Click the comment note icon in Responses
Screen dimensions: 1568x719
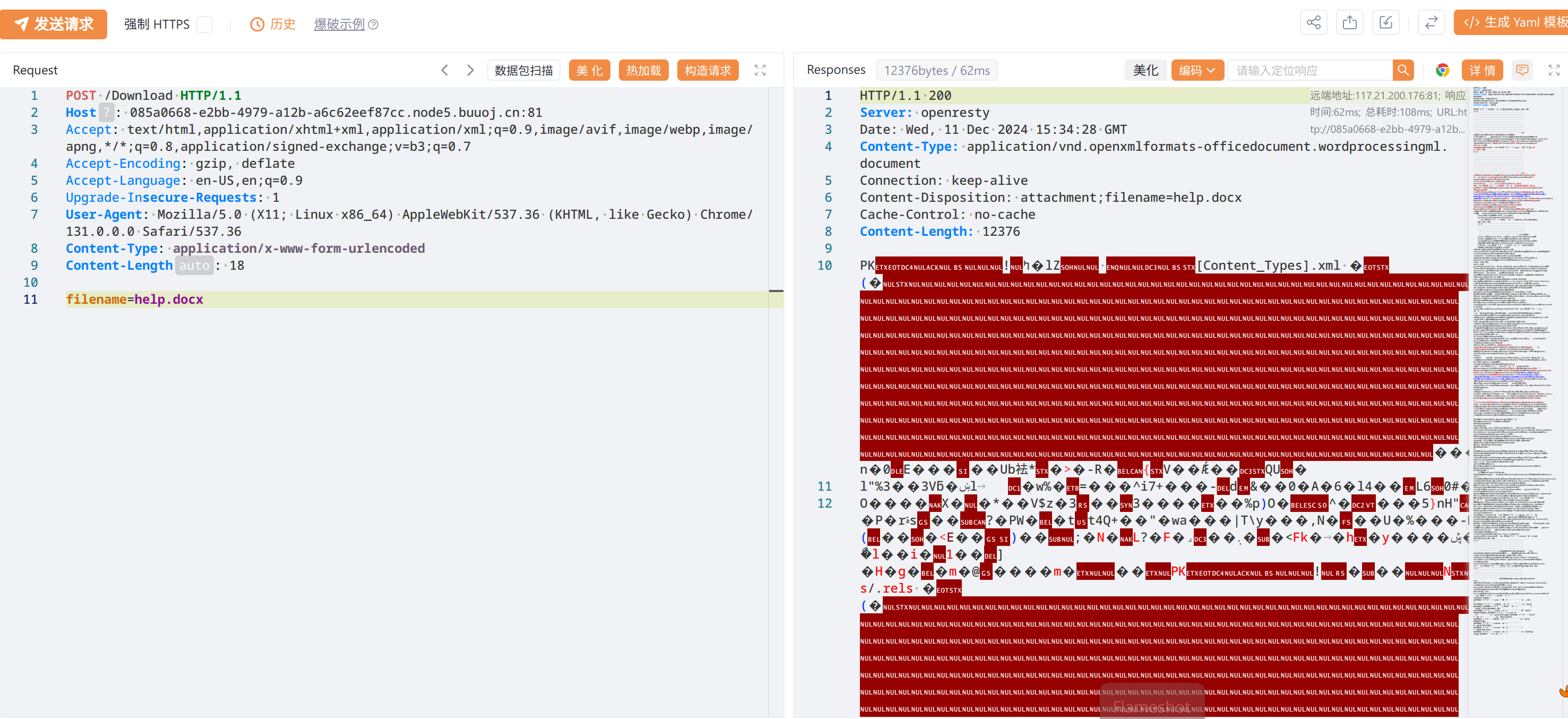tap(1522, 70)
